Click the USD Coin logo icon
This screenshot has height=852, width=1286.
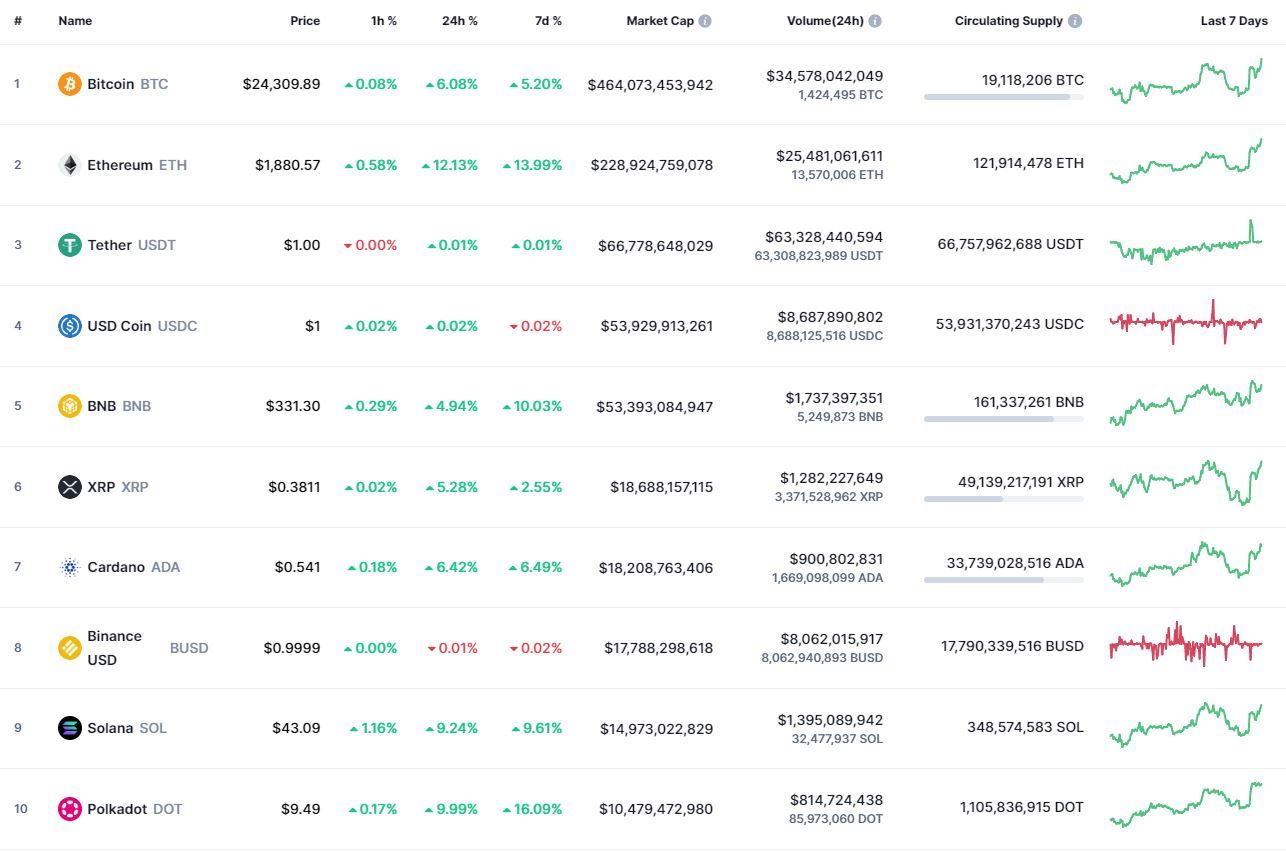click(x=69, y=326)
